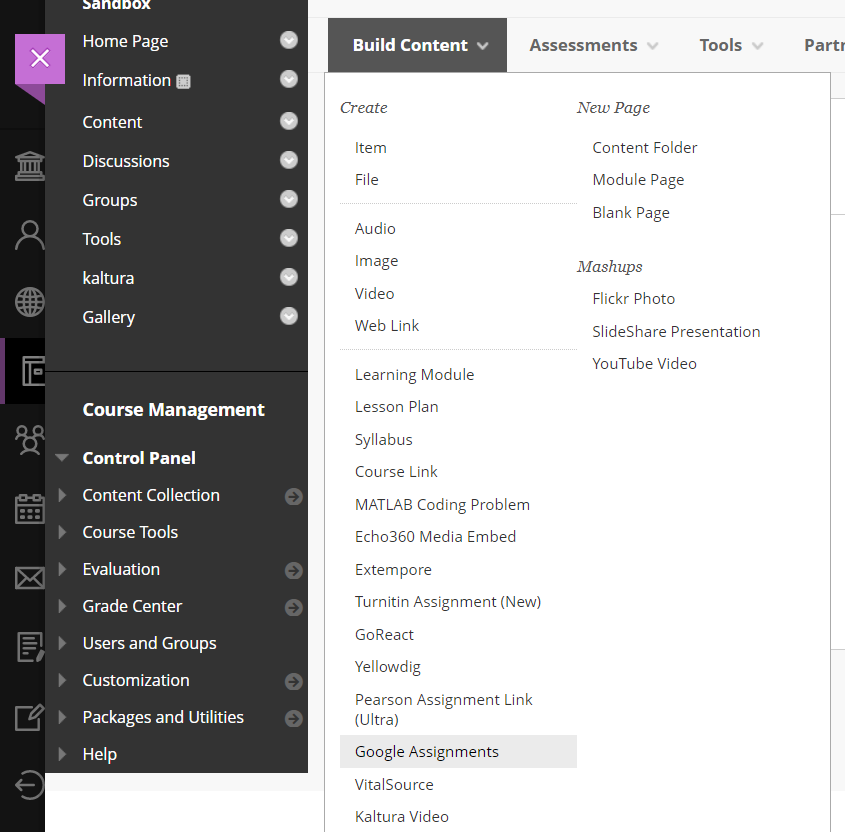Viewport: 845px width, 832px height.
Task: Create a new Content Folder
Action: point(645,148)
